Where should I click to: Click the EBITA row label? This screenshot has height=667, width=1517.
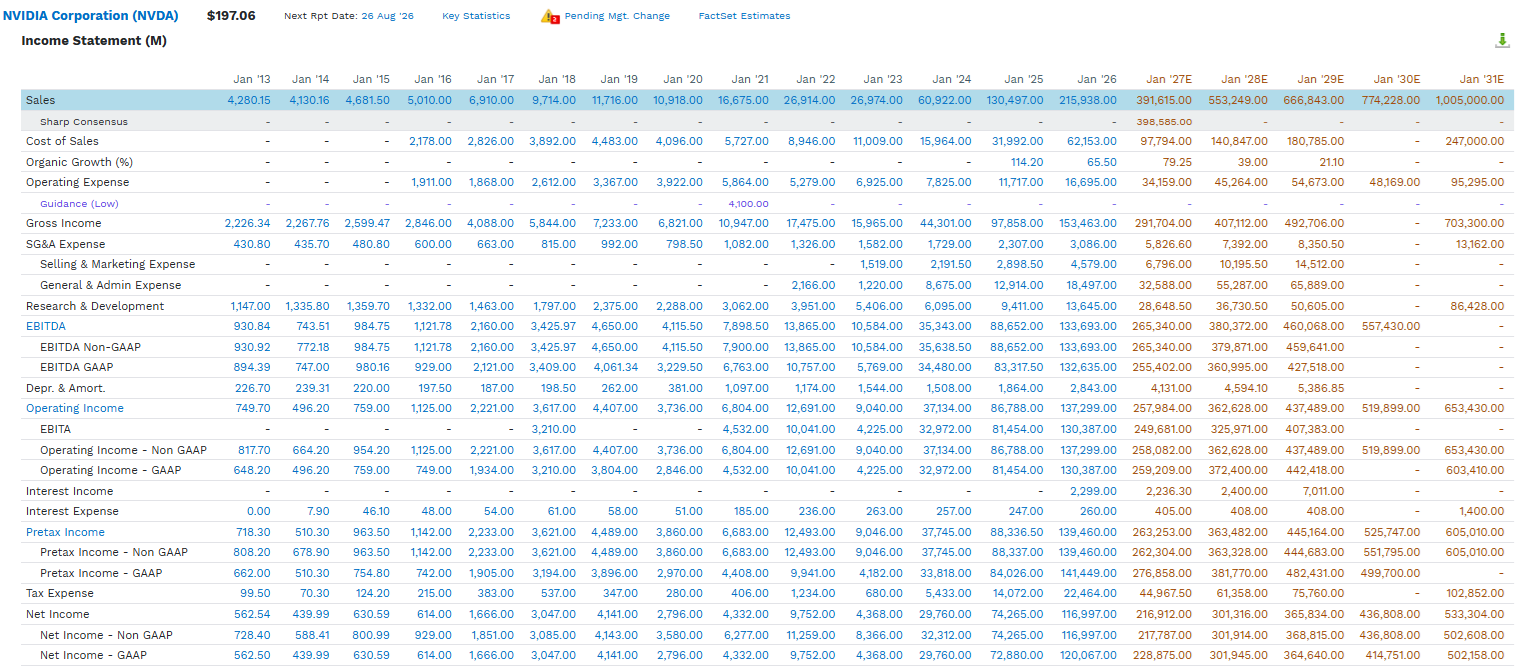tap(55, 429)
